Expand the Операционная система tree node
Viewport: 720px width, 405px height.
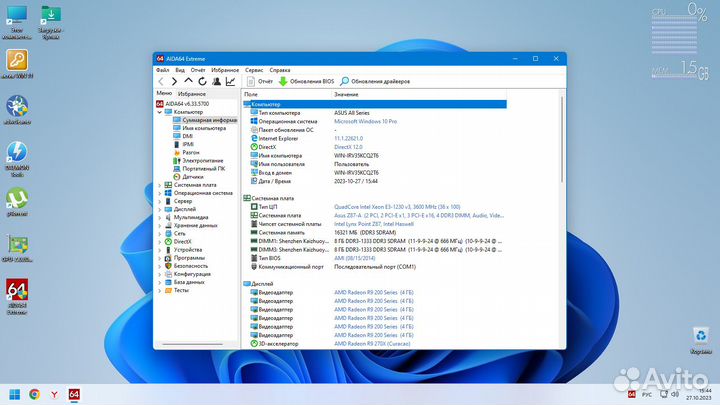[159, 193]
